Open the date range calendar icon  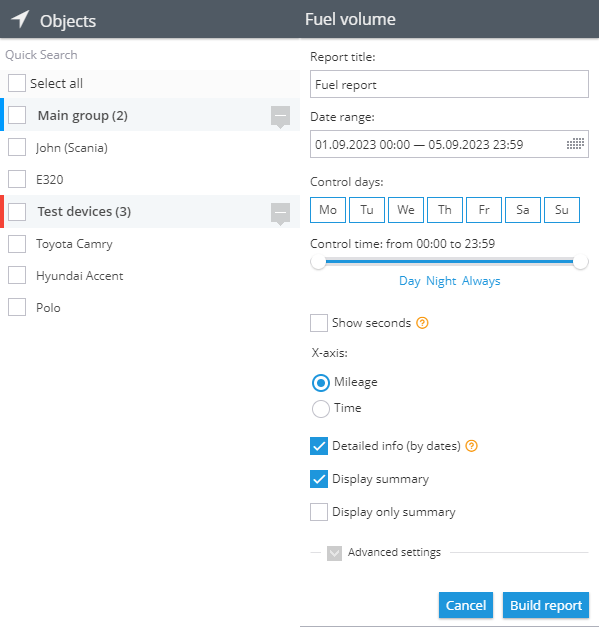click(575, 144)
